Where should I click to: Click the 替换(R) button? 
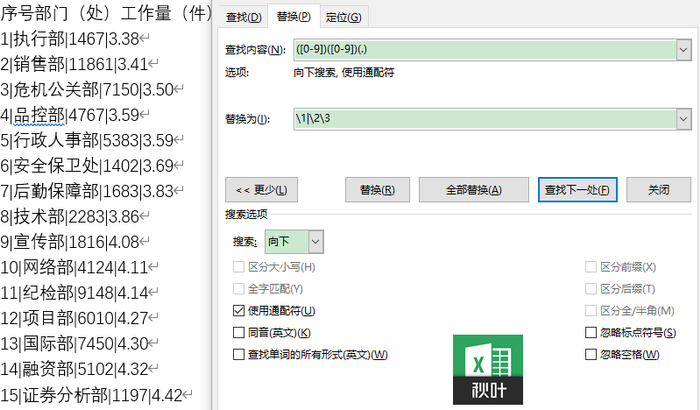tap(377, 190)
